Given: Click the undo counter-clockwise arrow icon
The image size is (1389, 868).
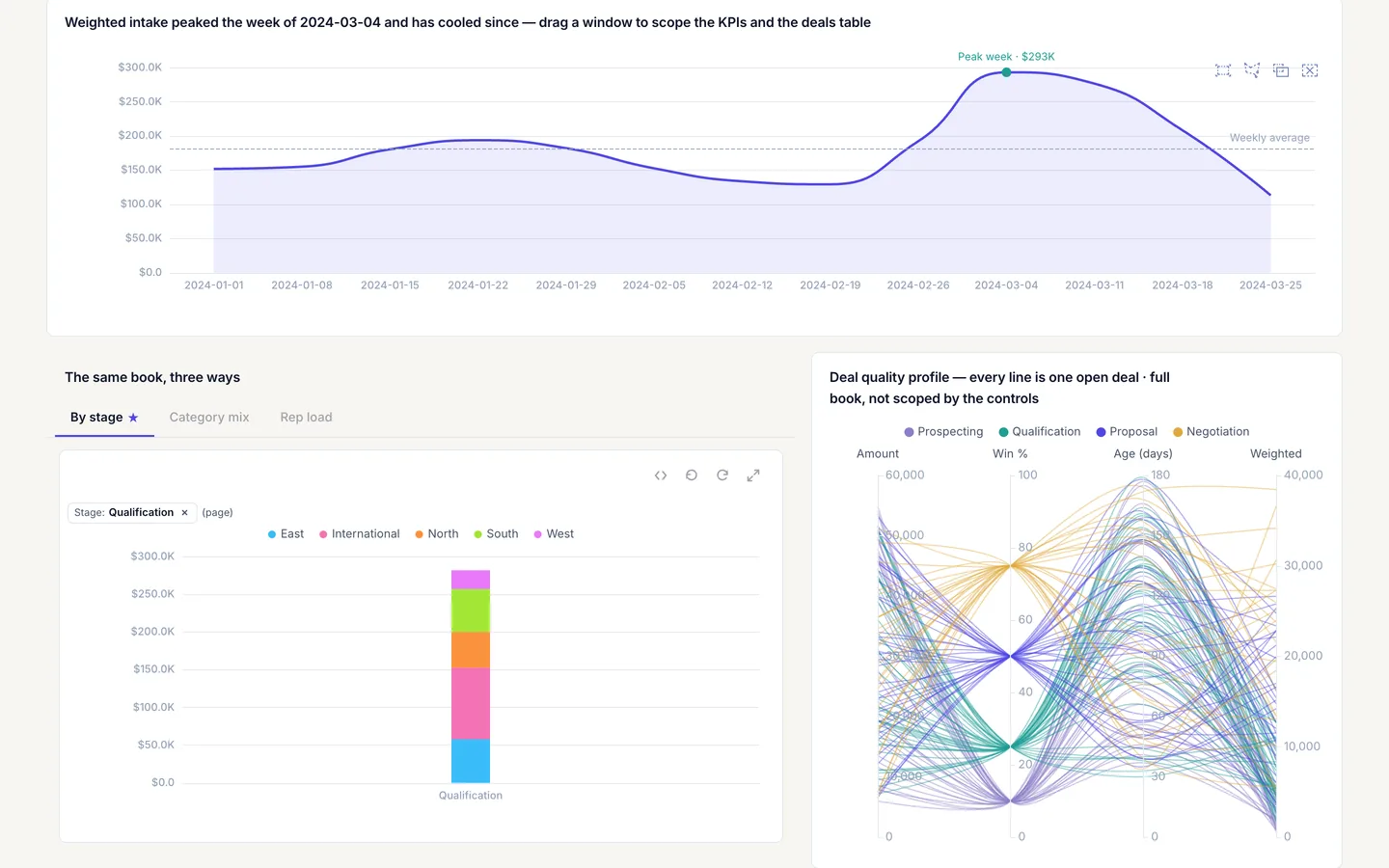Looking at the screenshot, I should (x=692, y=475).
